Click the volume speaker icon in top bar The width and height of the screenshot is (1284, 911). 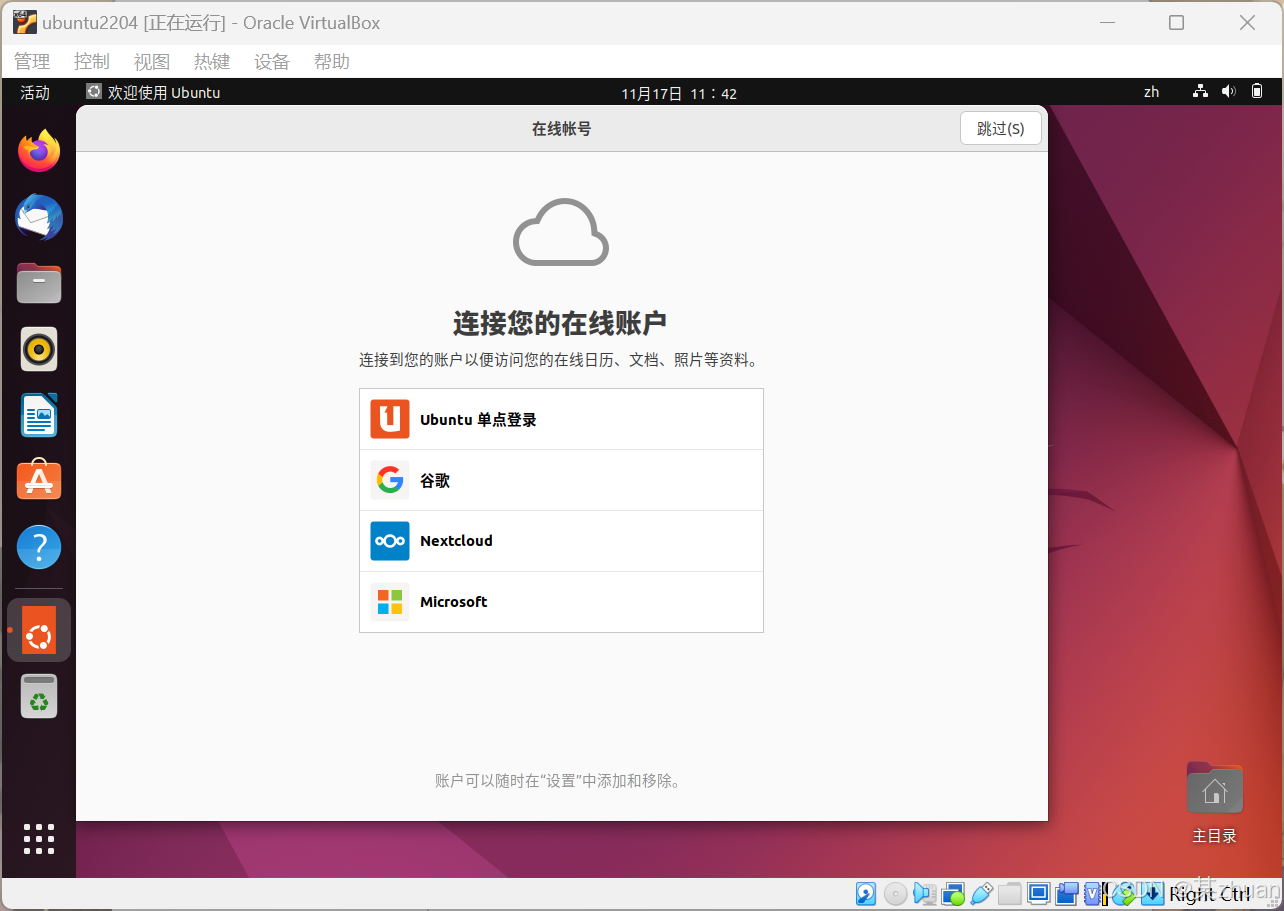click(1229, 92)
